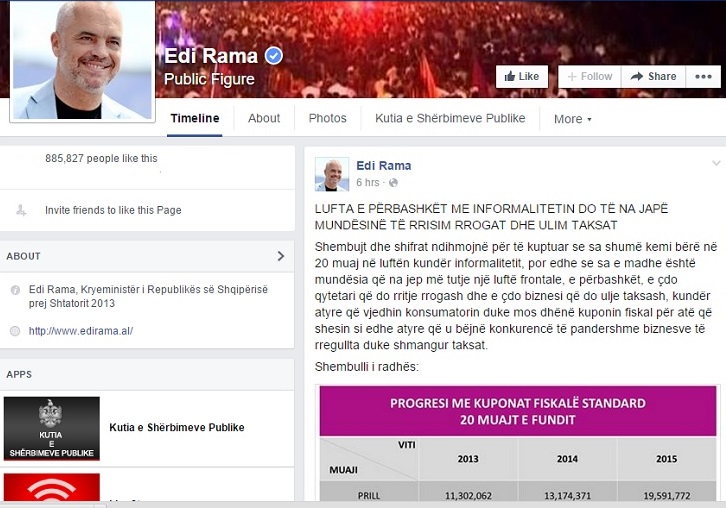Viewport: 726px width, 508px height.
Task: Expand the ABOUT section chevron
Action: (x=281, y=256)
